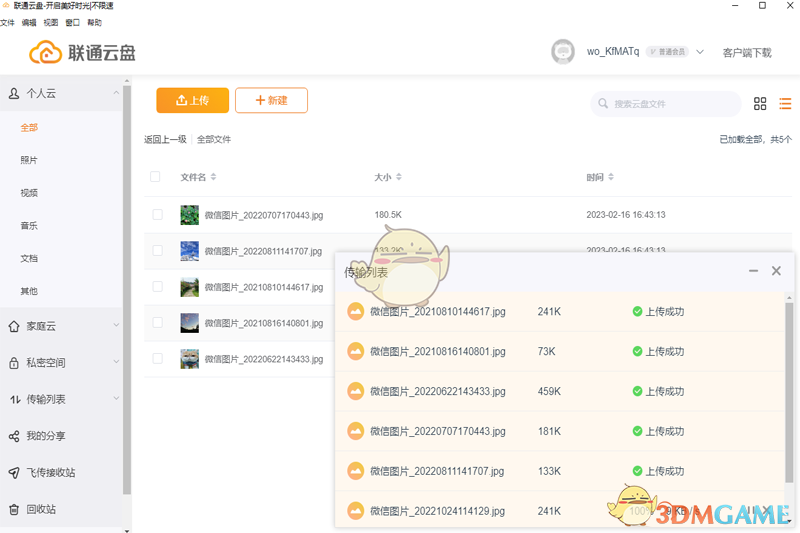The image size is (800, 533).
Task: Open the 编辑 menu
Action: click(29, 22)
